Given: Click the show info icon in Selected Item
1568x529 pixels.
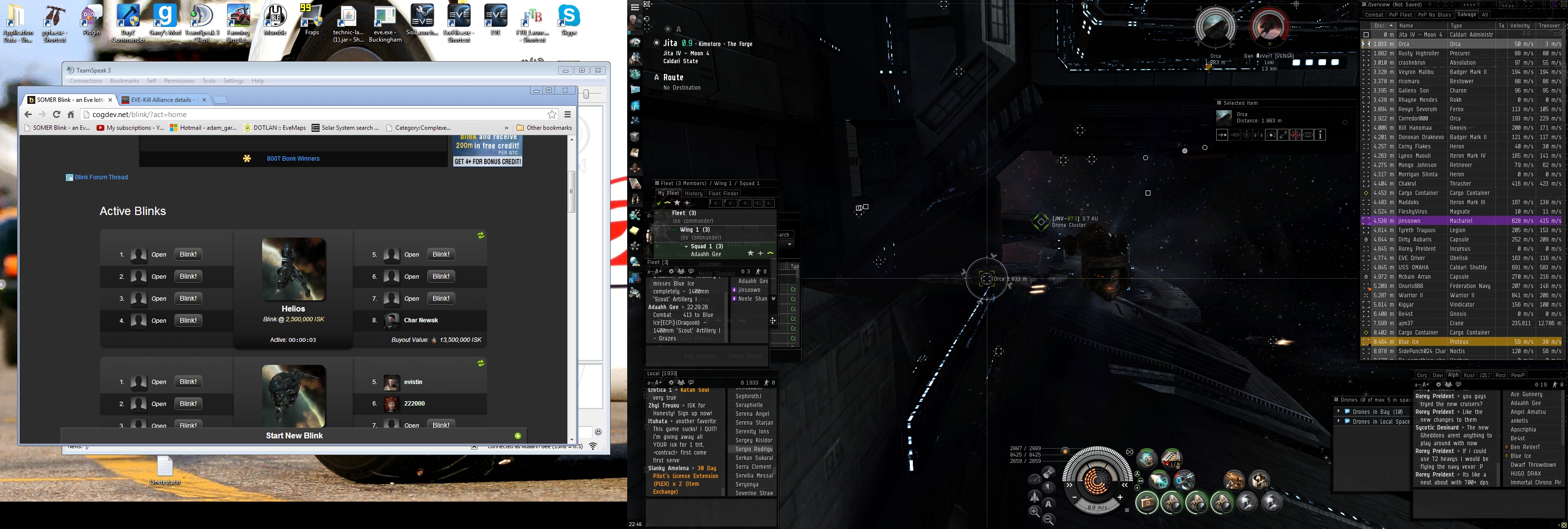Looking at the screenshot, I should 1320,135.
